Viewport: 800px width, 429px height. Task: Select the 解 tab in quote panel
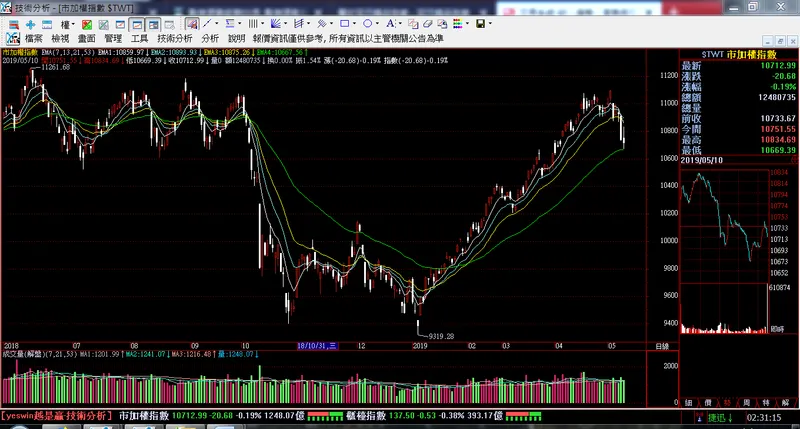(785, 402)
